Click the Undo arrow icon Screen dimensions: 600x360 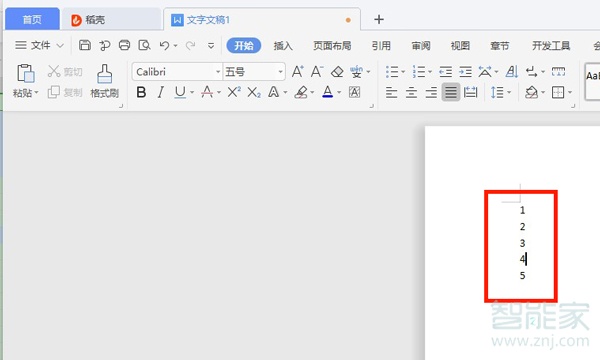(164, 46)
